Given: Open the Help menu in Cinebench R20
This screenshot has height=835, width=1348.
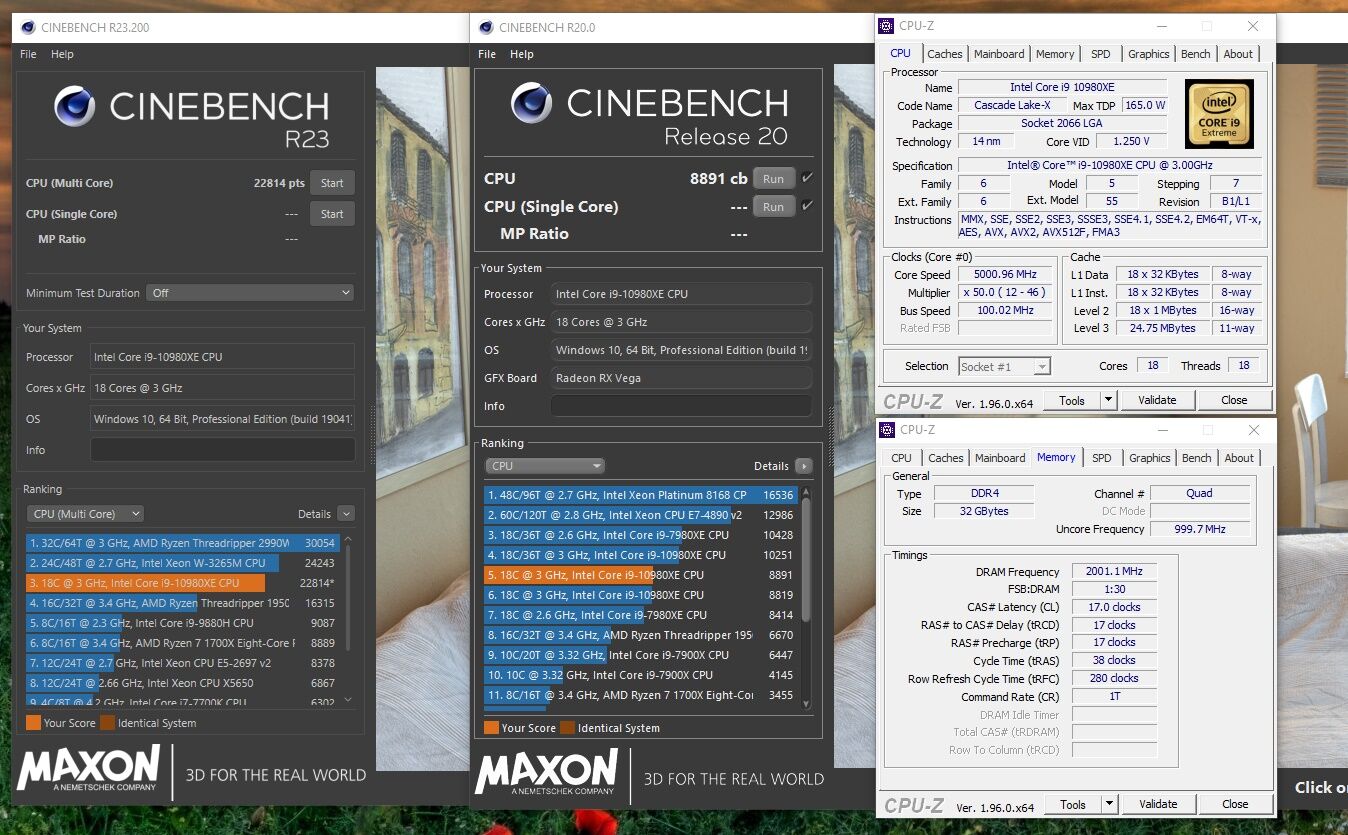Looking at the screenshot, I should [522, 54].
